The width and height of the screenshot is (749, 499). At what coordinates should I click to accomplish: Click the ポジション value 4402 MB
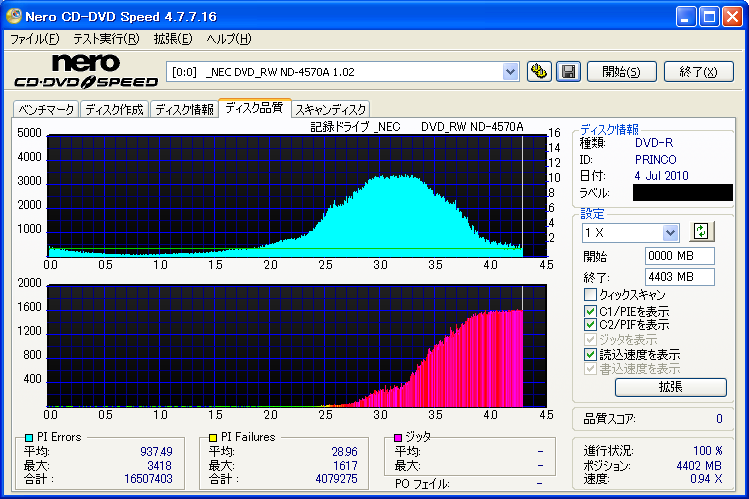click(699, 466)
